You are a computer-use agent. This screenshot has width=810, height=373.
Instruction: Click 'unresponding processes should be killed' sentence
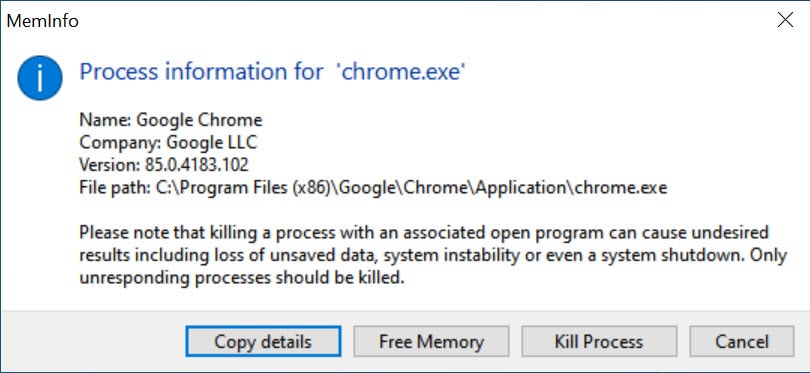point(241,278)
